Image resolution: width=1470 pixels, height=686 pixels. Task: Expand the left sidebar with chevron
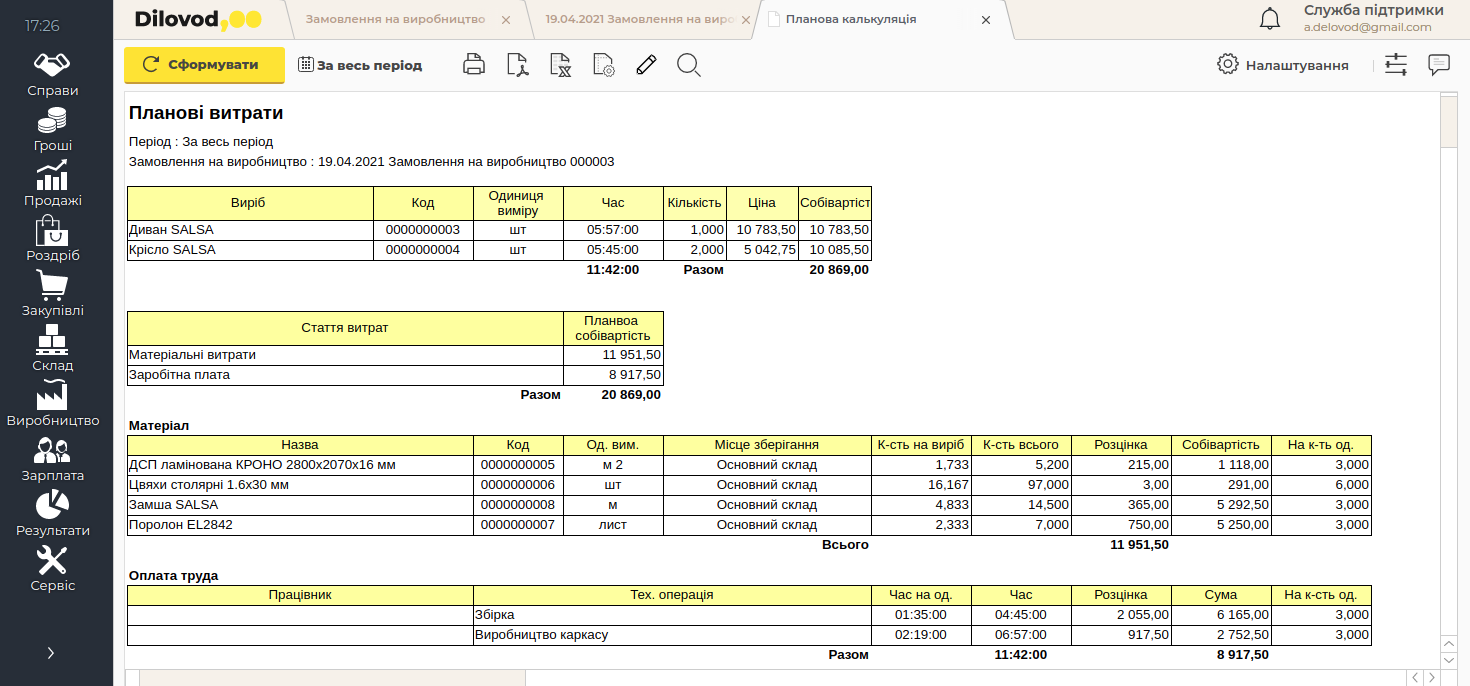pos(51,653)
